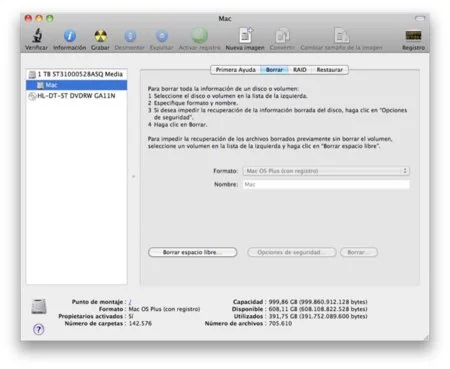Click Cambiar tamaño de la imagen icon
The image size is (450, 369).
[341, 36]
